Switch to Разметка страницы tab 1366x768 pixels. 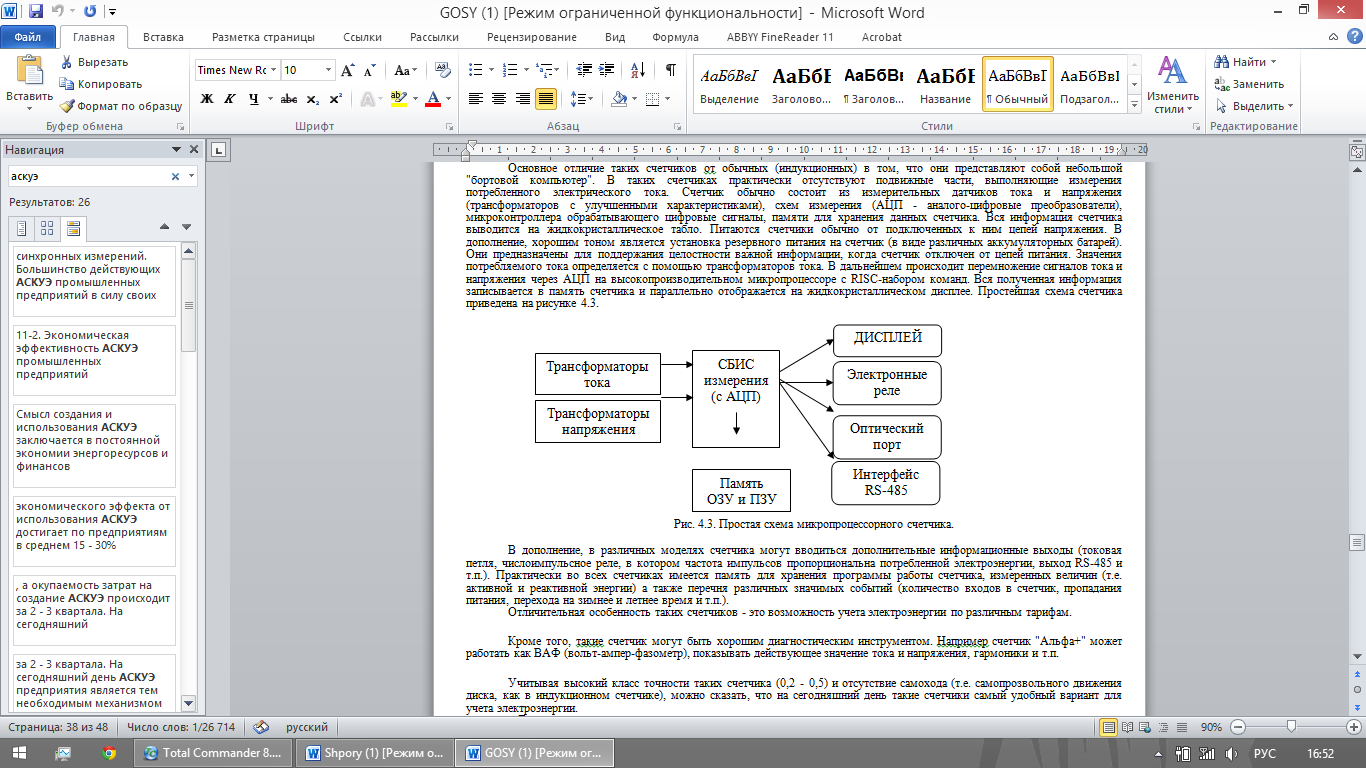point(263,37)
